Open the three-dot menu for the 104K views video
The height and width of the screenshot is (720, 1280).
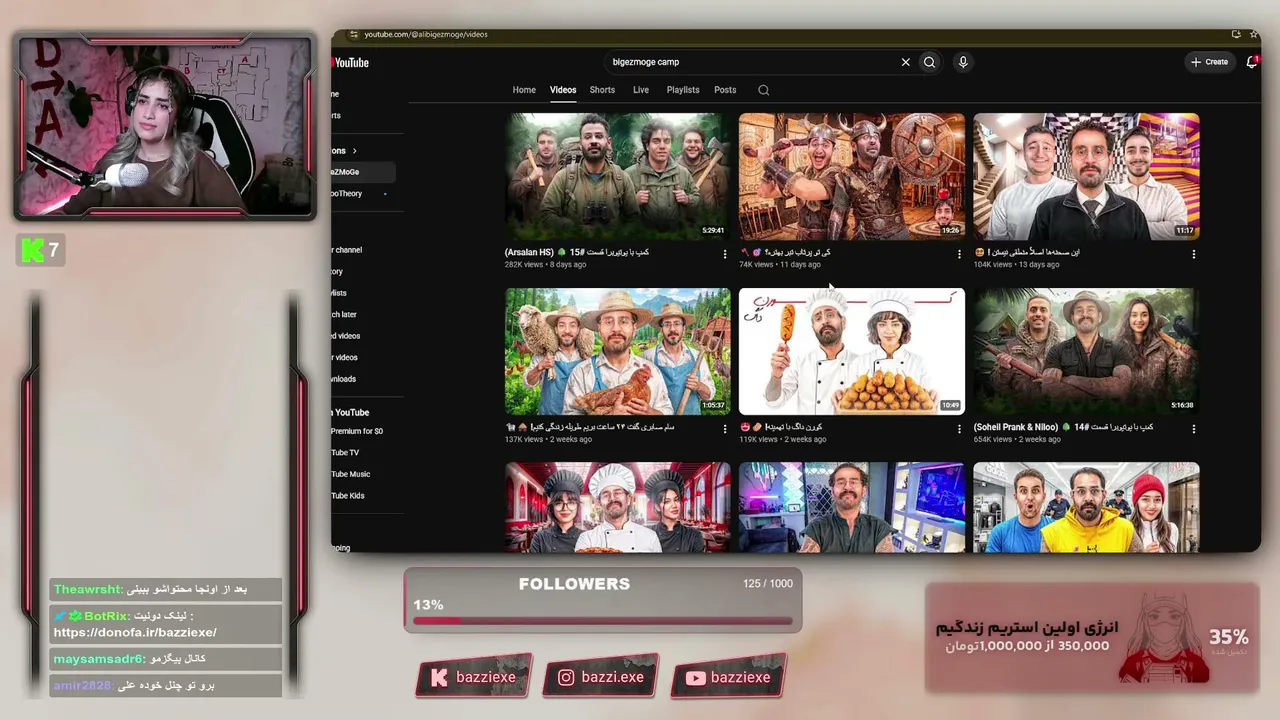click(x=1193, y=254)
